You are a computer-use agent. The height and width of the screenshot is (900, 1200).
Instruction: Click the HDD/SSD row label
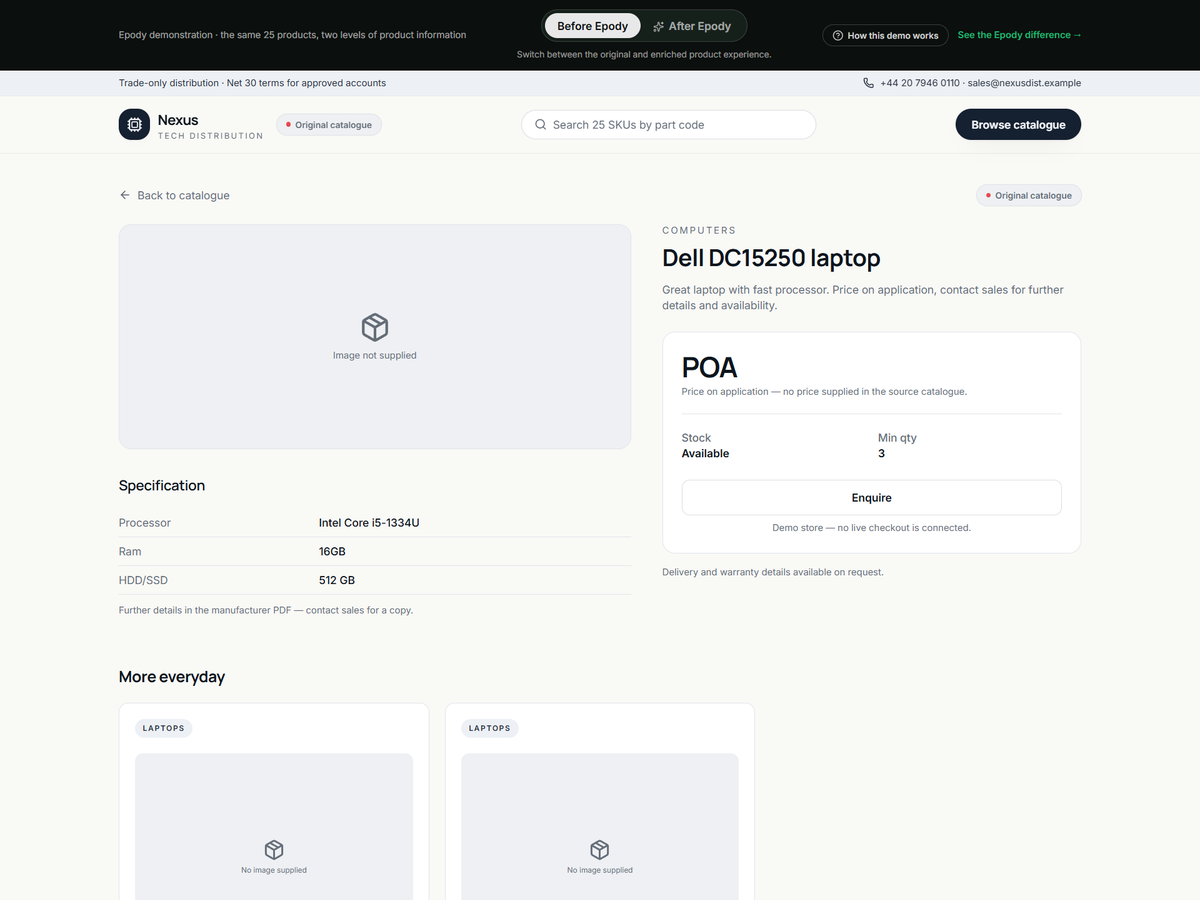point(143,581)
